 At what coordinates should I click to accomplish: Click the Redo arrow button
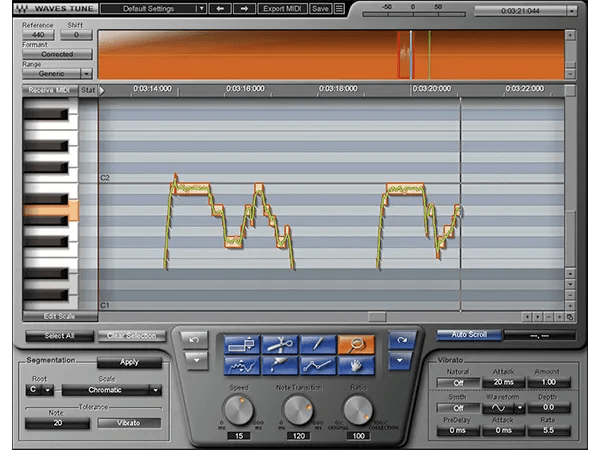(x=401, y=340)
